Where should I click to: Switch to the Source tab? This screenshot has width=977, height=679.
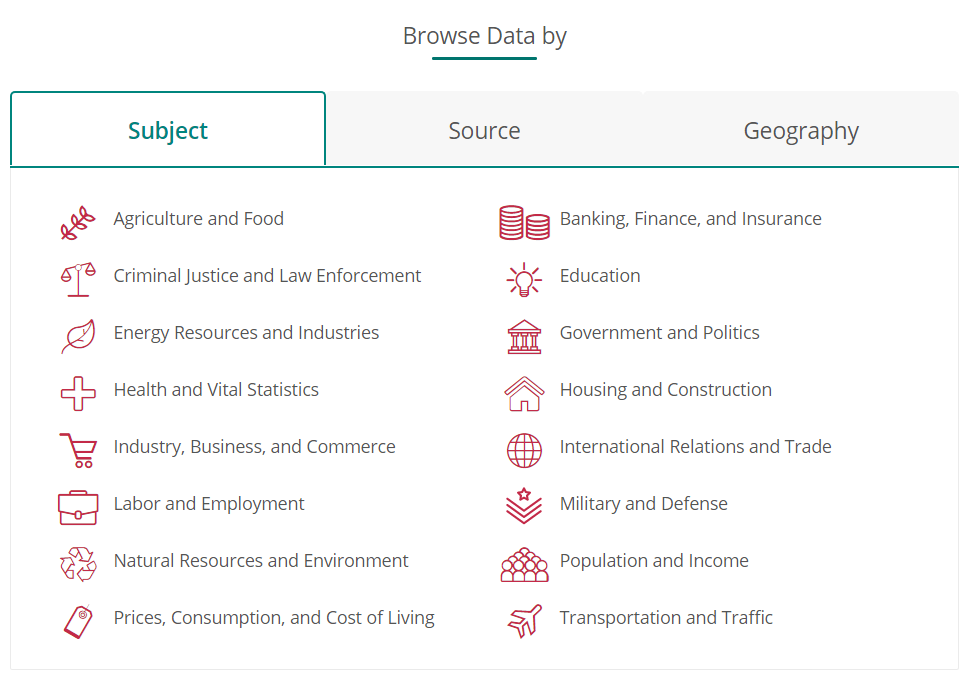(484, 131)
